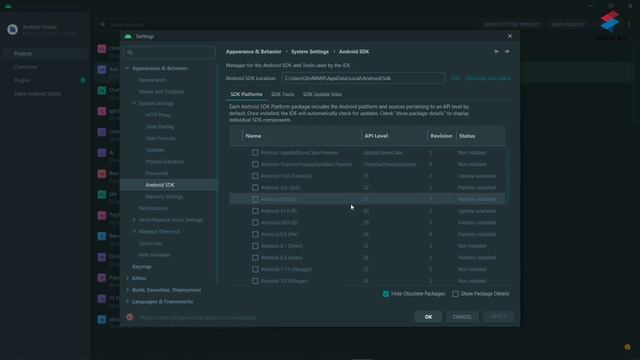Select Keymap in the settings tree
Image resolution: width=640 pixels, height=360 pixels.
pyautogui.click(x=142, y=267)
